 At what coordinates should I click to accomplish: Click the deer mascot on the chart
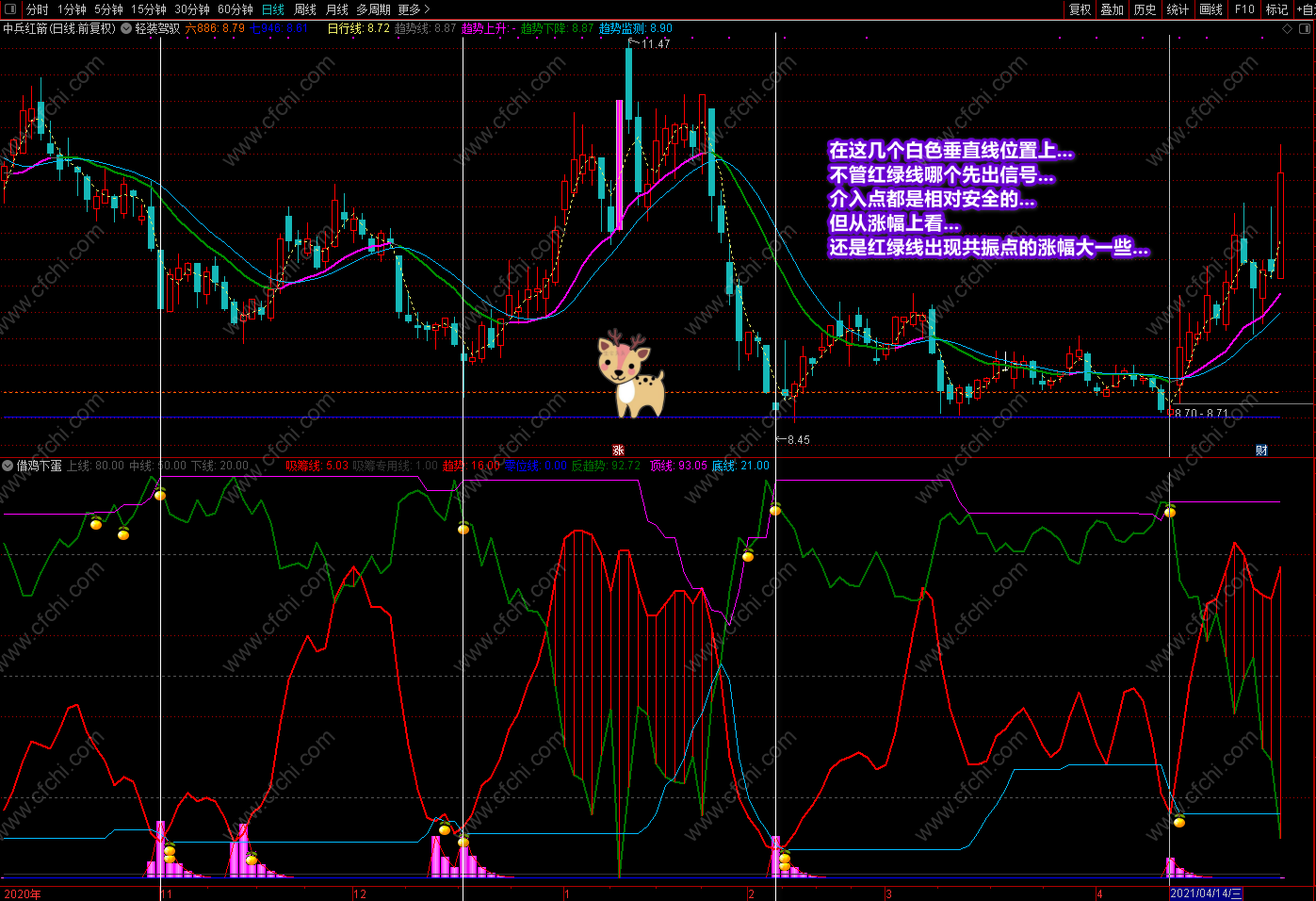coord(630,374)
